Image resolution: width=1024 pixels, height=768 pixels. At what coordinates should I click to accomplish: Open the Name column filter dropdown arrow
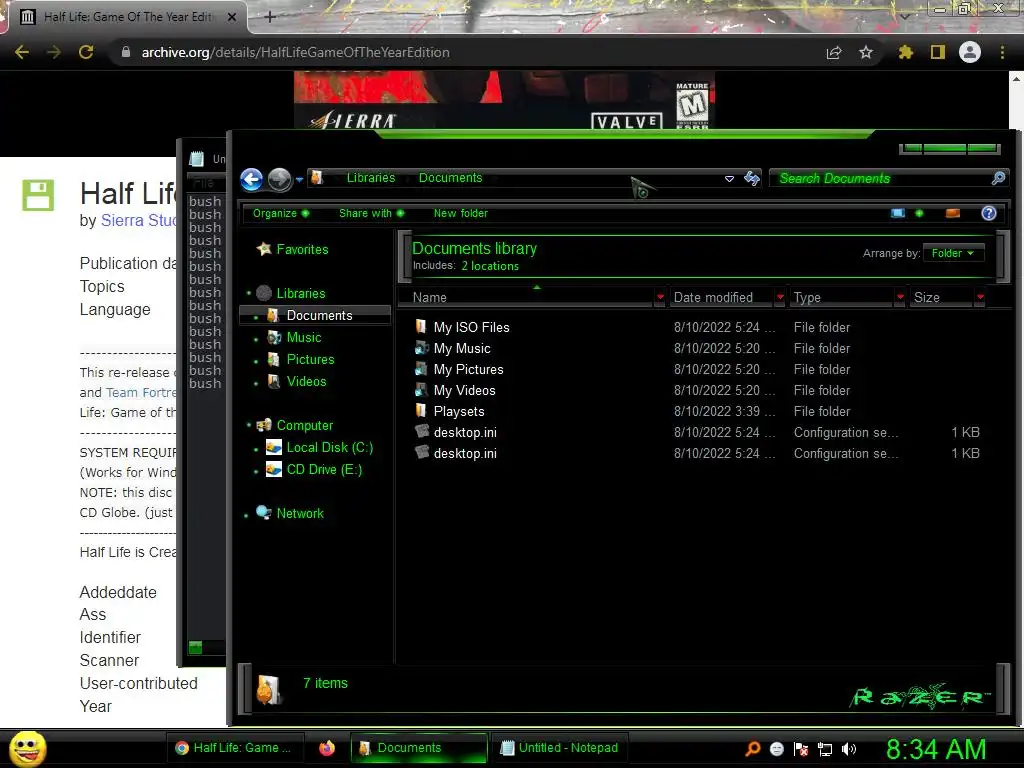click(660, 298)
